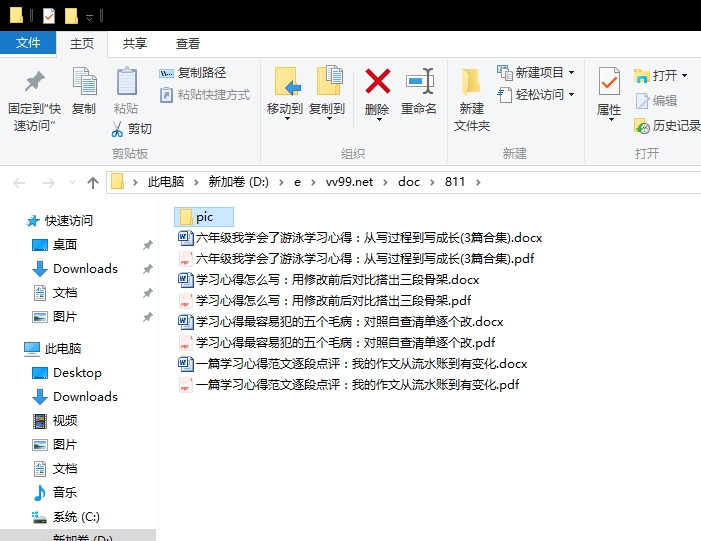
Task: Click the 811 breadcrumb segment
Action: (x=455, y=182)
